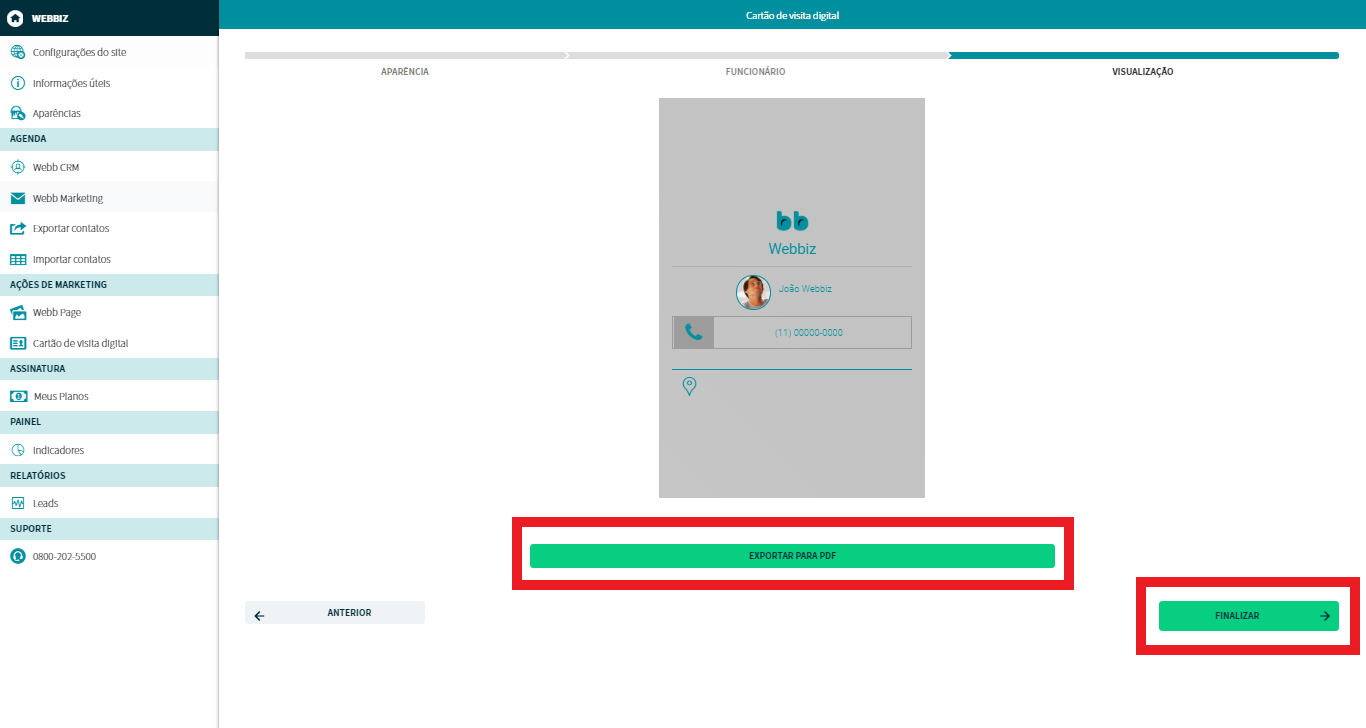Go back with the Anterior button

click(335, 613)
